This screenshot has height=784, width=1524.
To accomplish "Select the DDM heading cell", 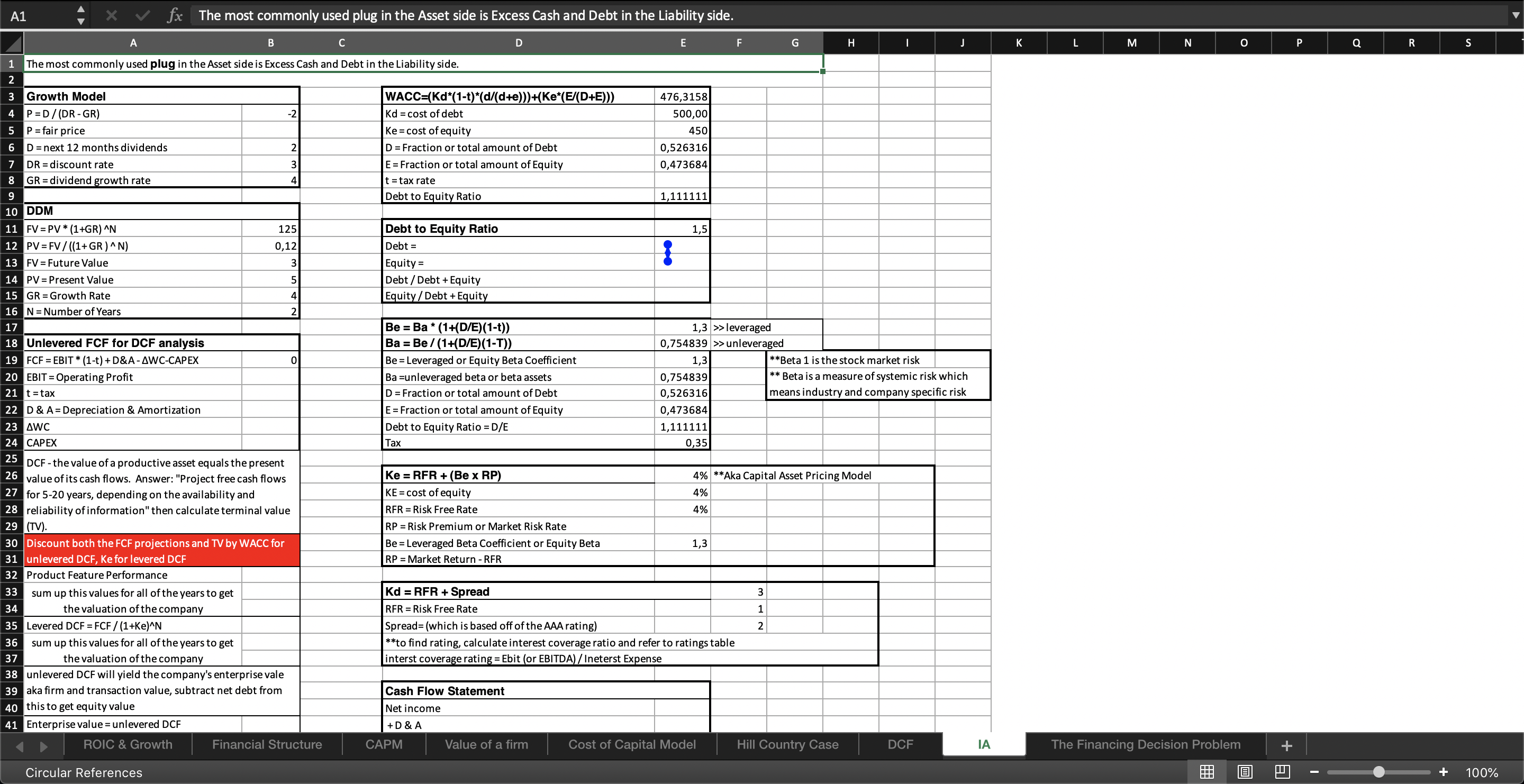I will click(x=133, y=211).
